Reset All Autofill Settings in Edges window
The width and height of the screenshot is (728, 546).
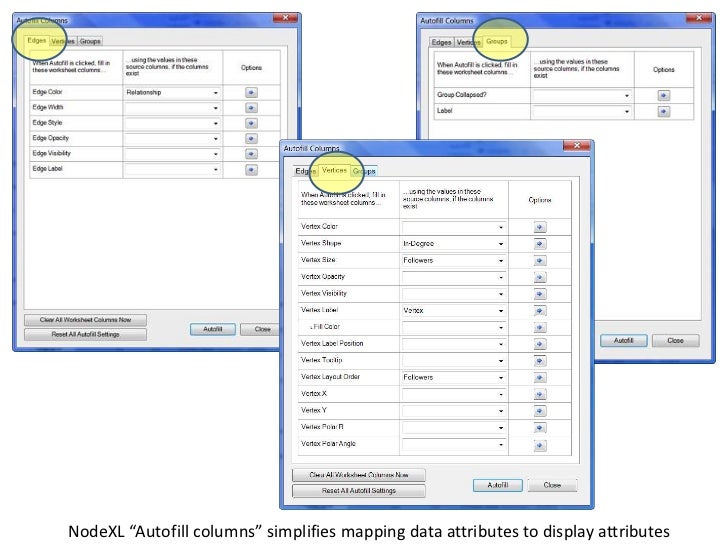(x=85, y=334)
